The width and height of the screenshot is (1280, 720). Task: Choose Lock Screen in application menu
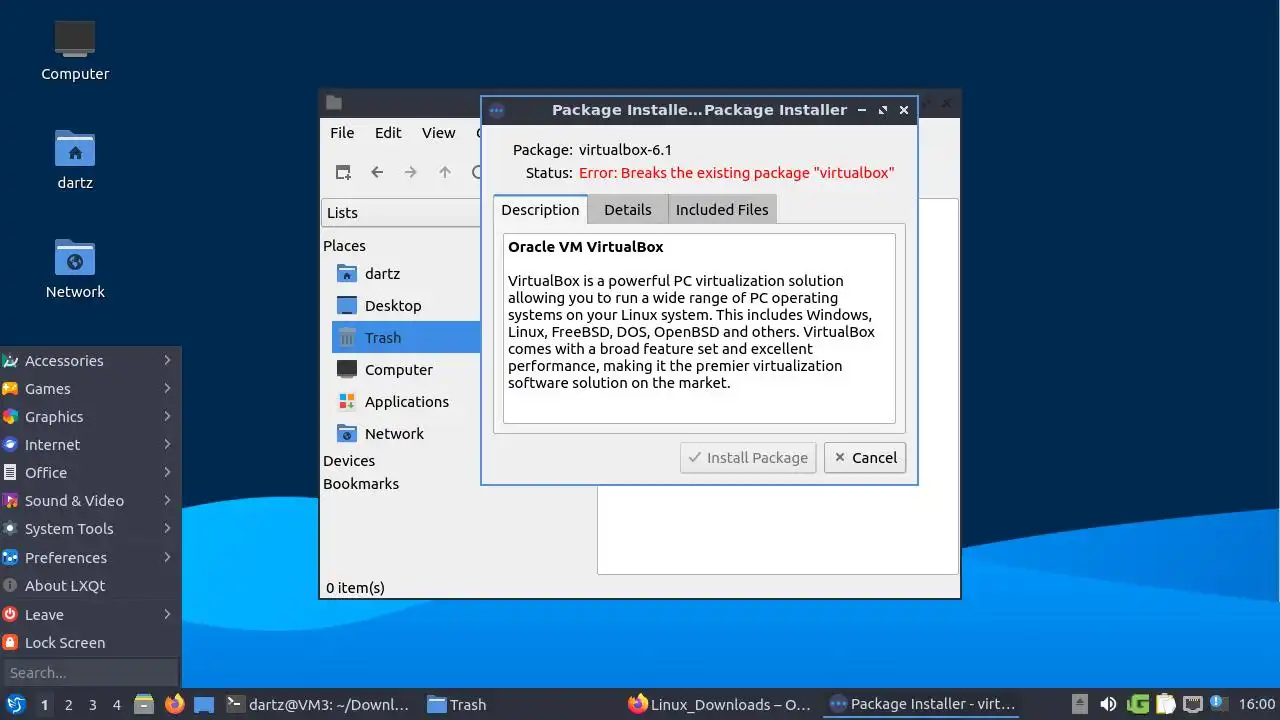90,642
